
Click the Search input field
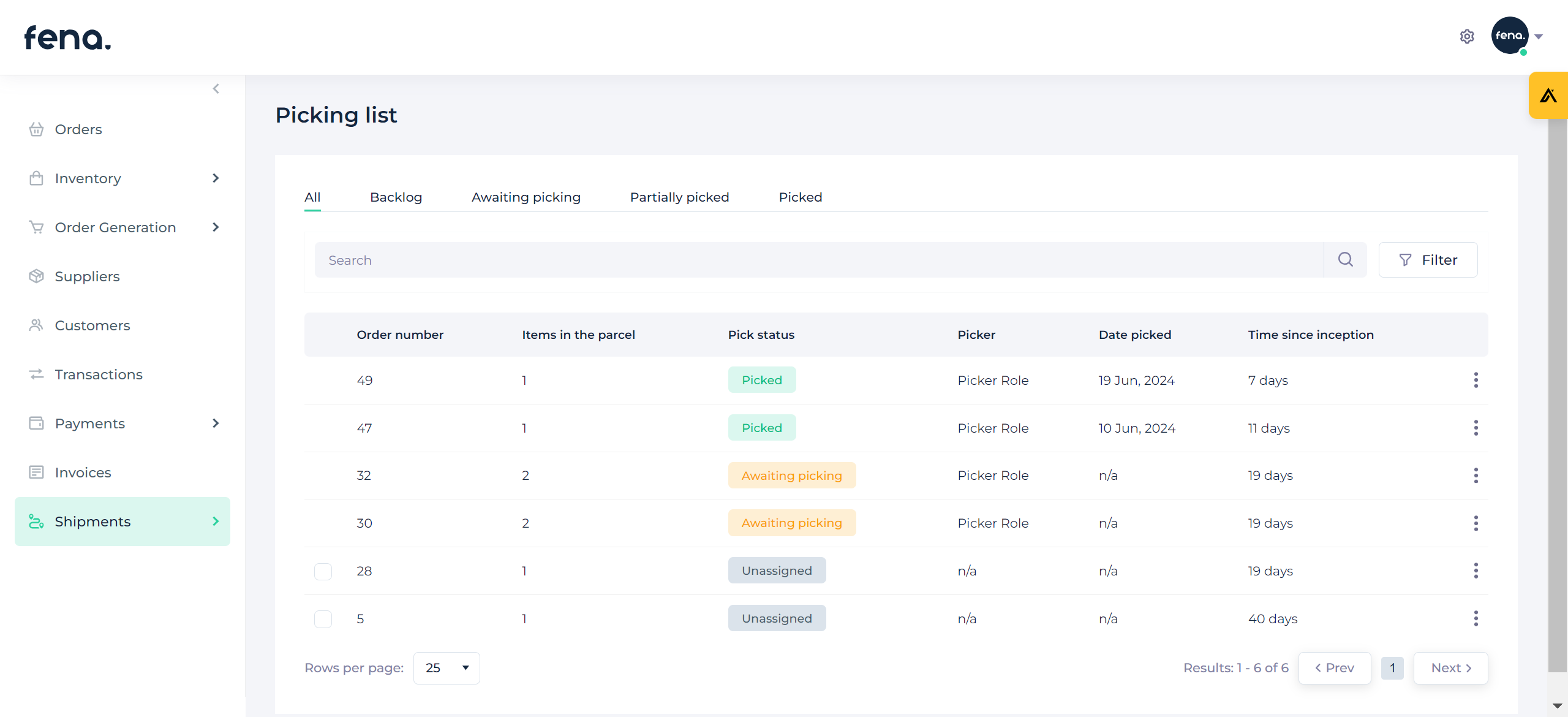(x=818, y=260)
